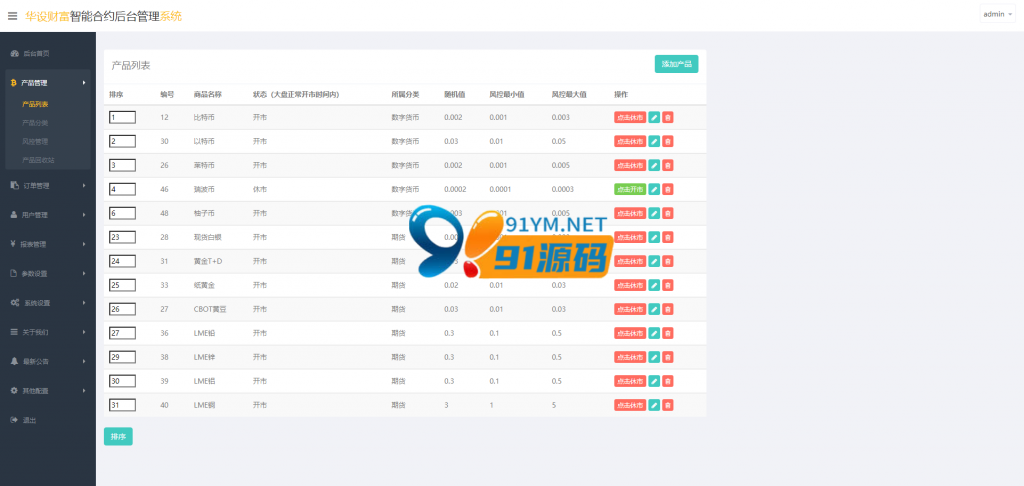Open the 风控管理 submenu item
The height and width of the screenshot is (486, 1024).
[35, 141]
